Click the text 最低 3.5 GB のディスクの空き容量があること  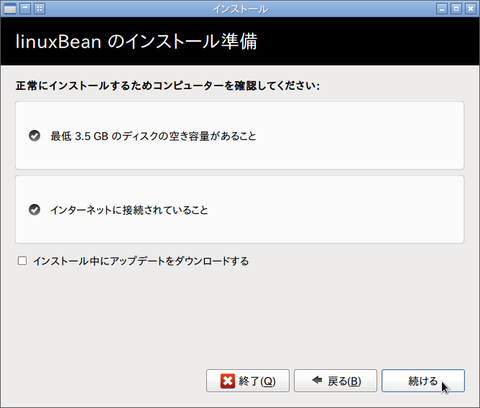click(153, 136)
